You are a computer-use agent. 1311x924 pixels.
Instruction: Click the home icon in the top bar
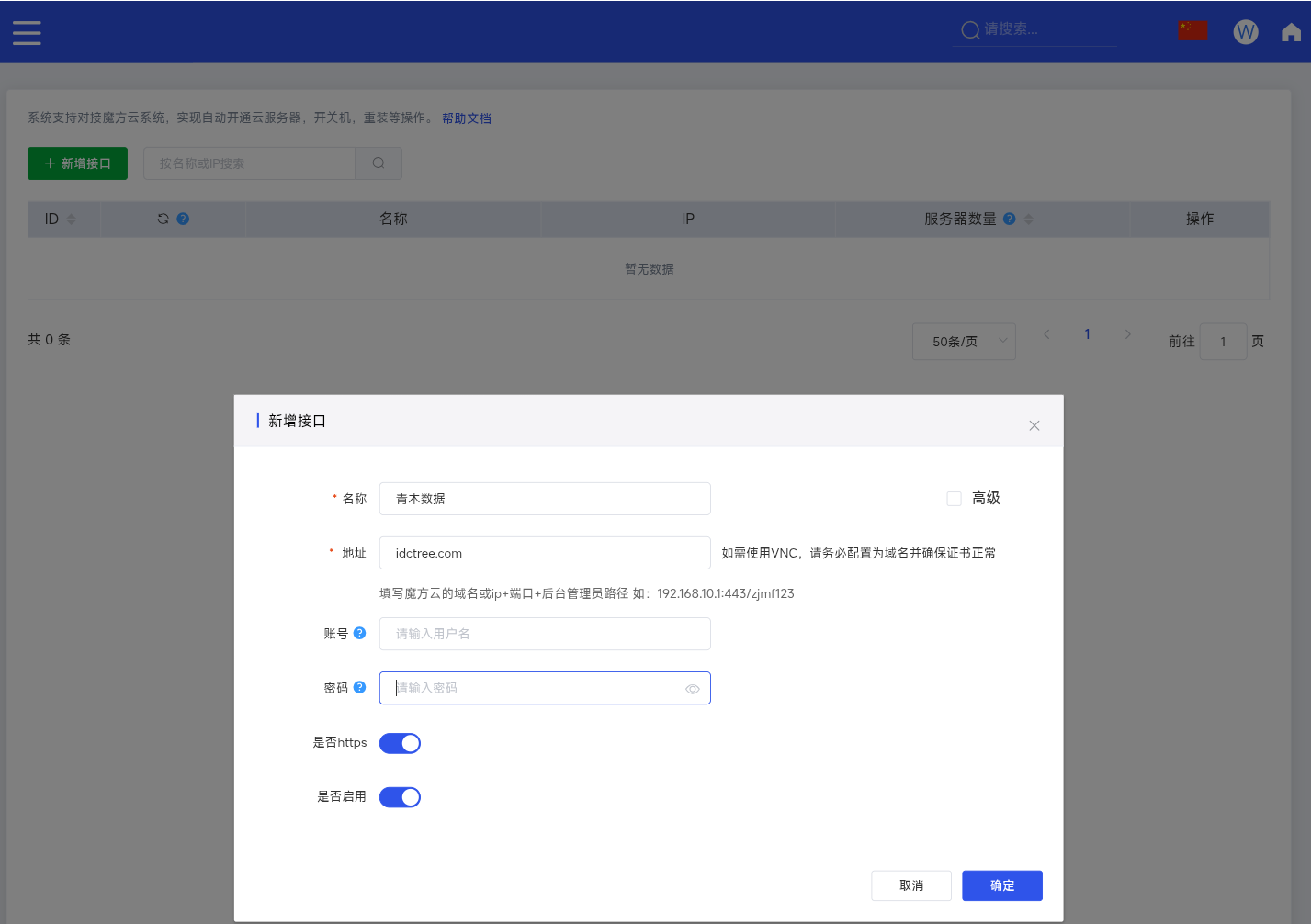(1289, 31)
